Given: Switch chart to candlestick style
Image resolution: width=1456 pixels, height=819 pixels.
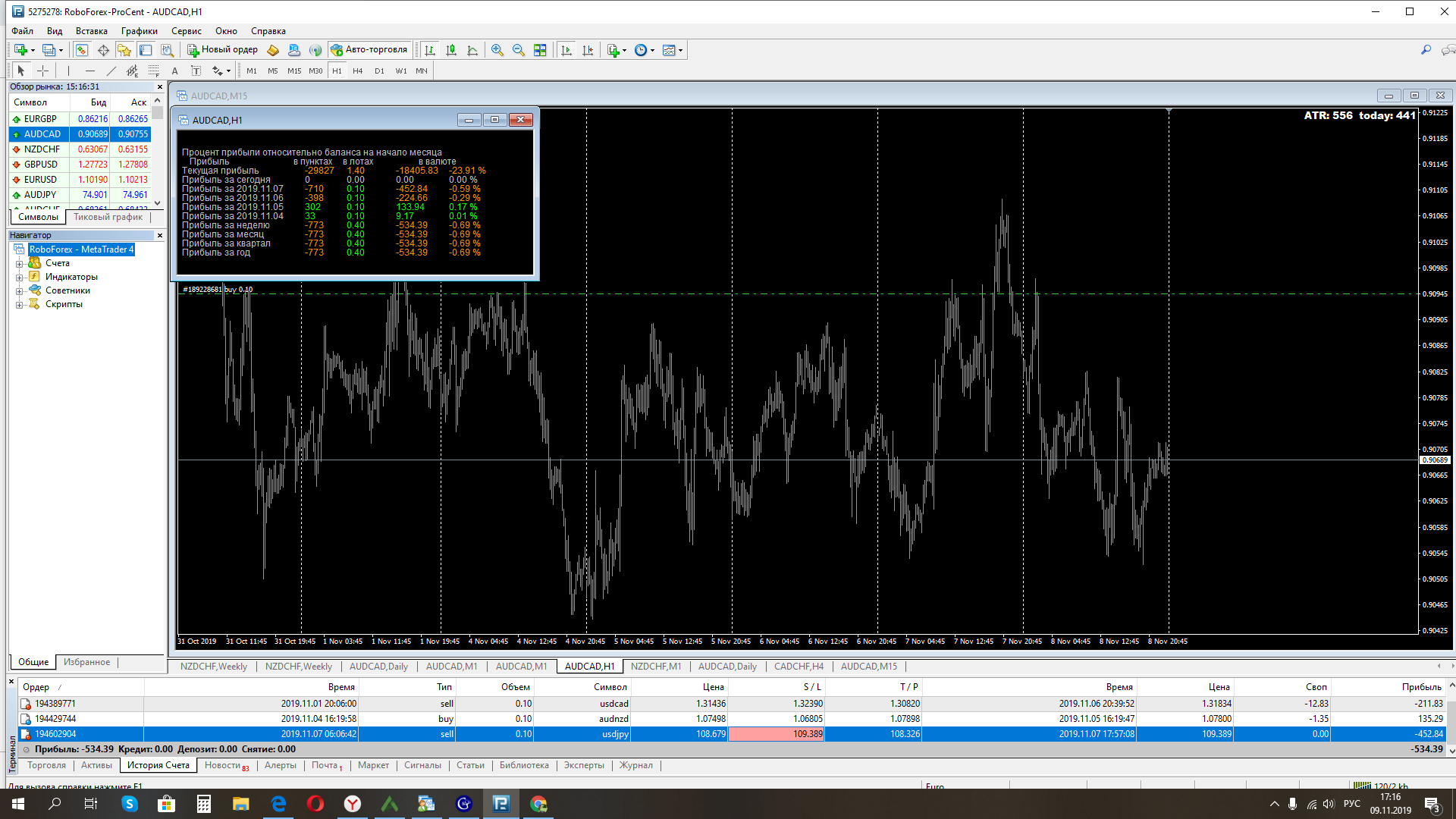Looking at the screenshot, I should 451,50.
